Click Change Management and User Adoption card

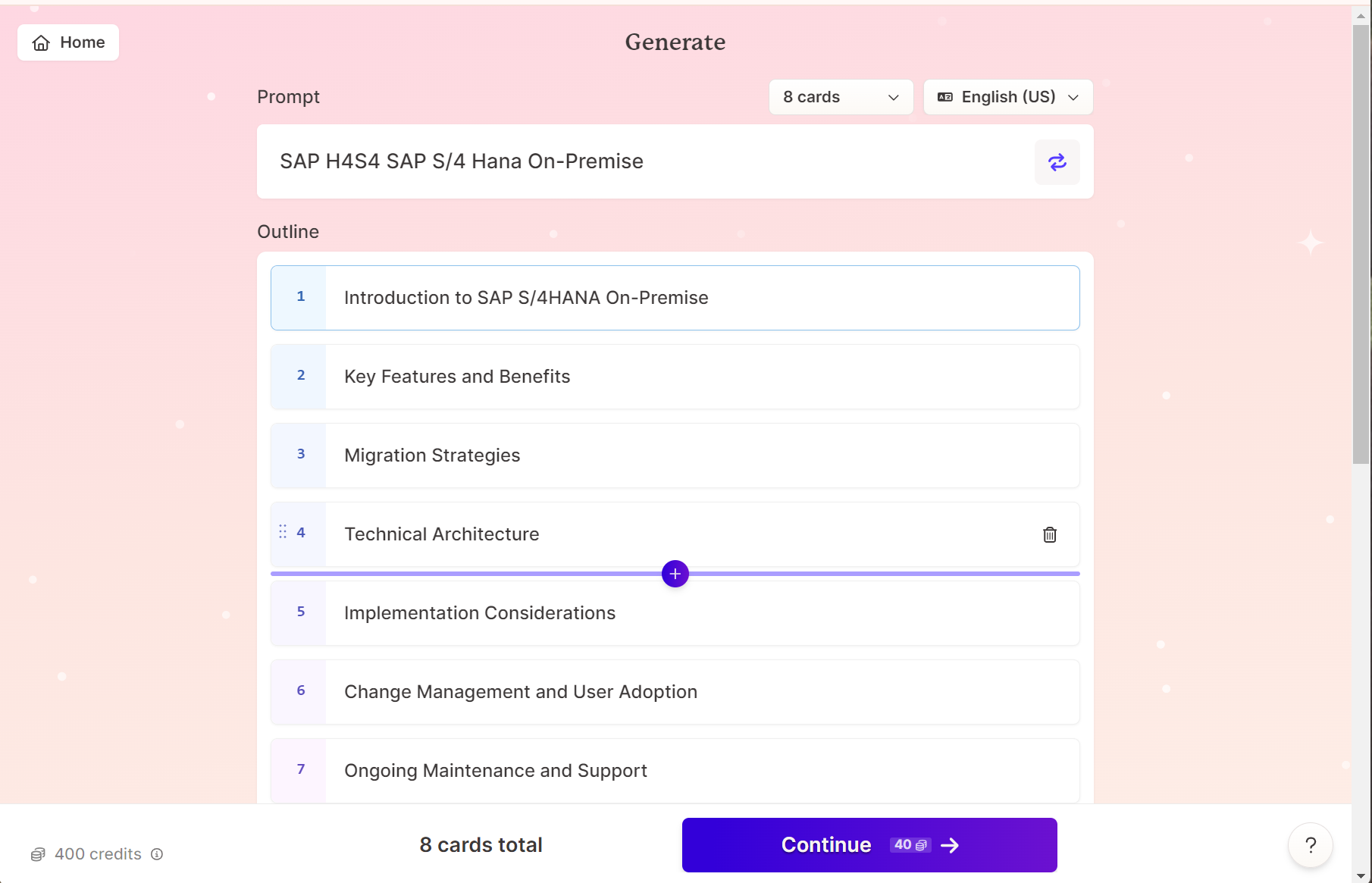pyautogui.click(x=675, y=692)
